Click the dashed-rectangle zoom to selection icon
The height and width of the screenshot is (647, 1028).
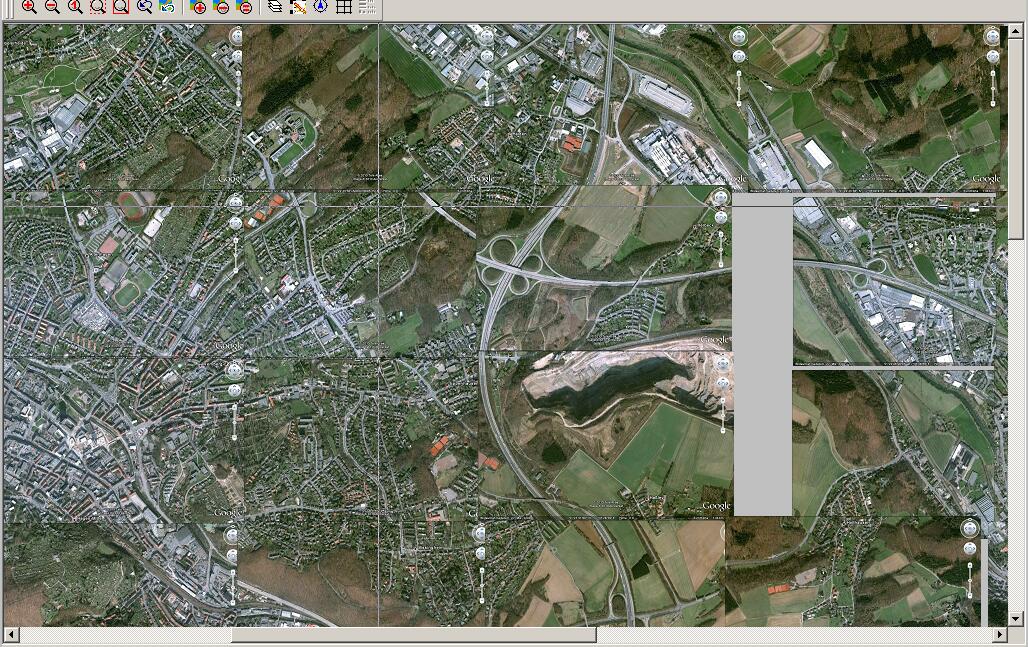[x=98, y=7]
